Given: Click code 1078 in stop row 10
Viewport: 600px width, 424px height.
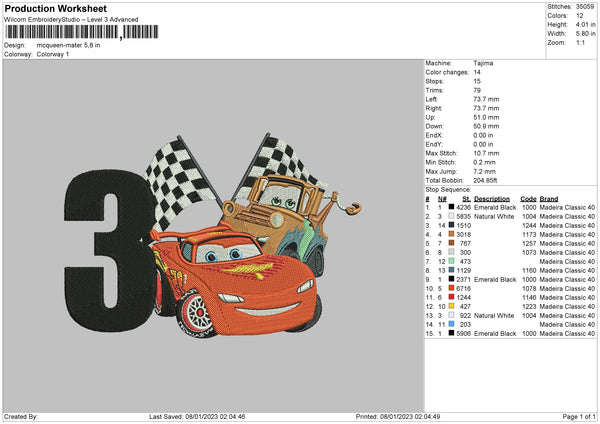Looking at the screenshot, I should pos(529,288).
